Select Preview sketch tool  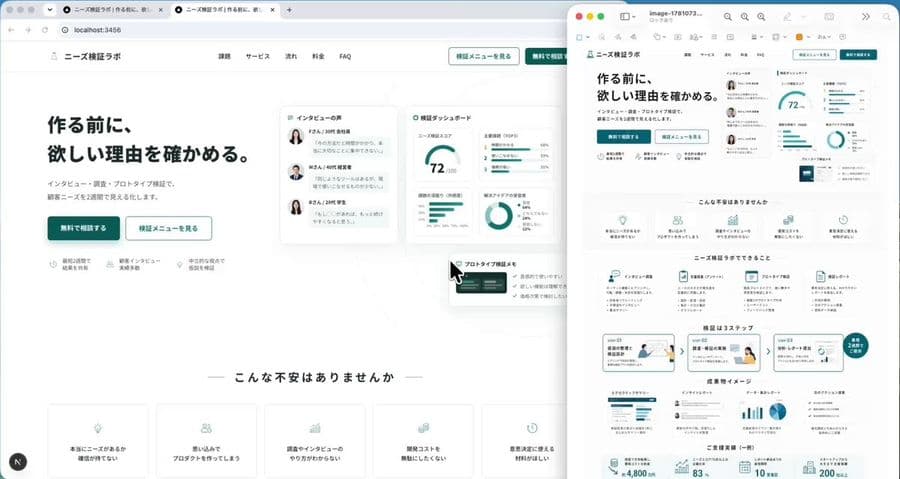(x=618, y=37)
